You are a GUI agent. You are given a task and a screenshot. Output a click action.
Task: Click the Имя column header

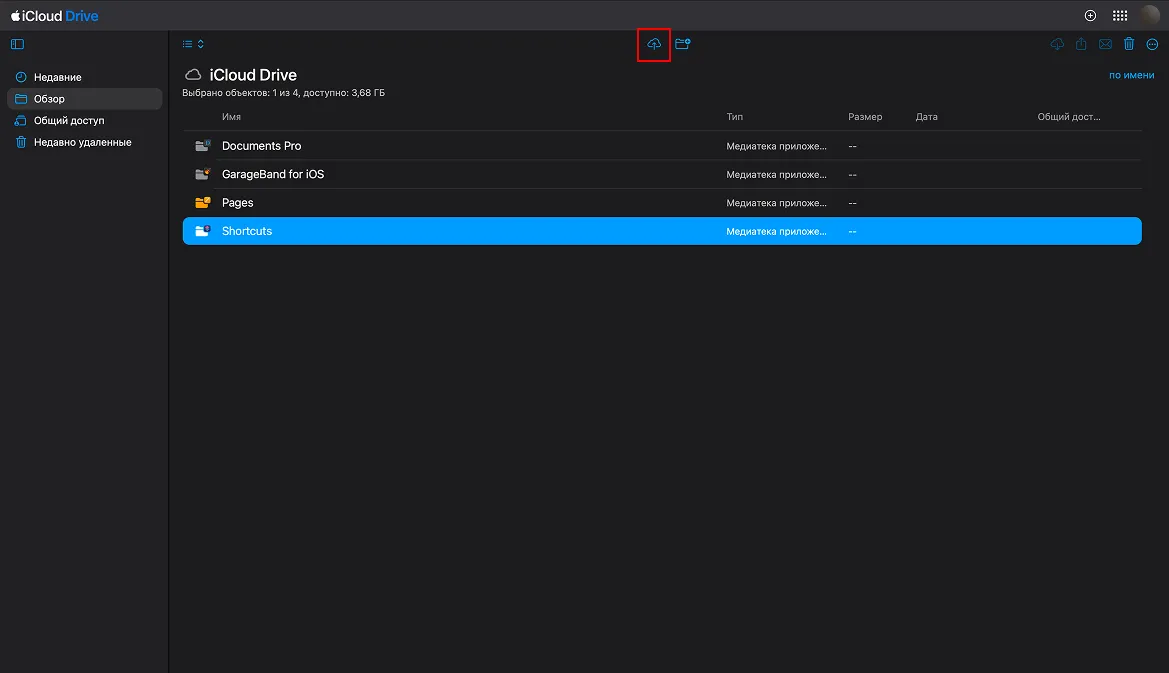coord(231,117)
